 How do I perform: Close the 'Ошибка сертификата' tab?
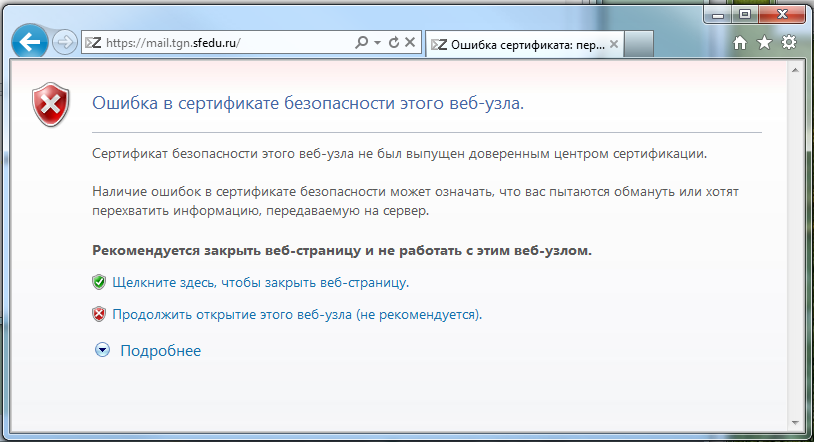[x=614, y=44]
